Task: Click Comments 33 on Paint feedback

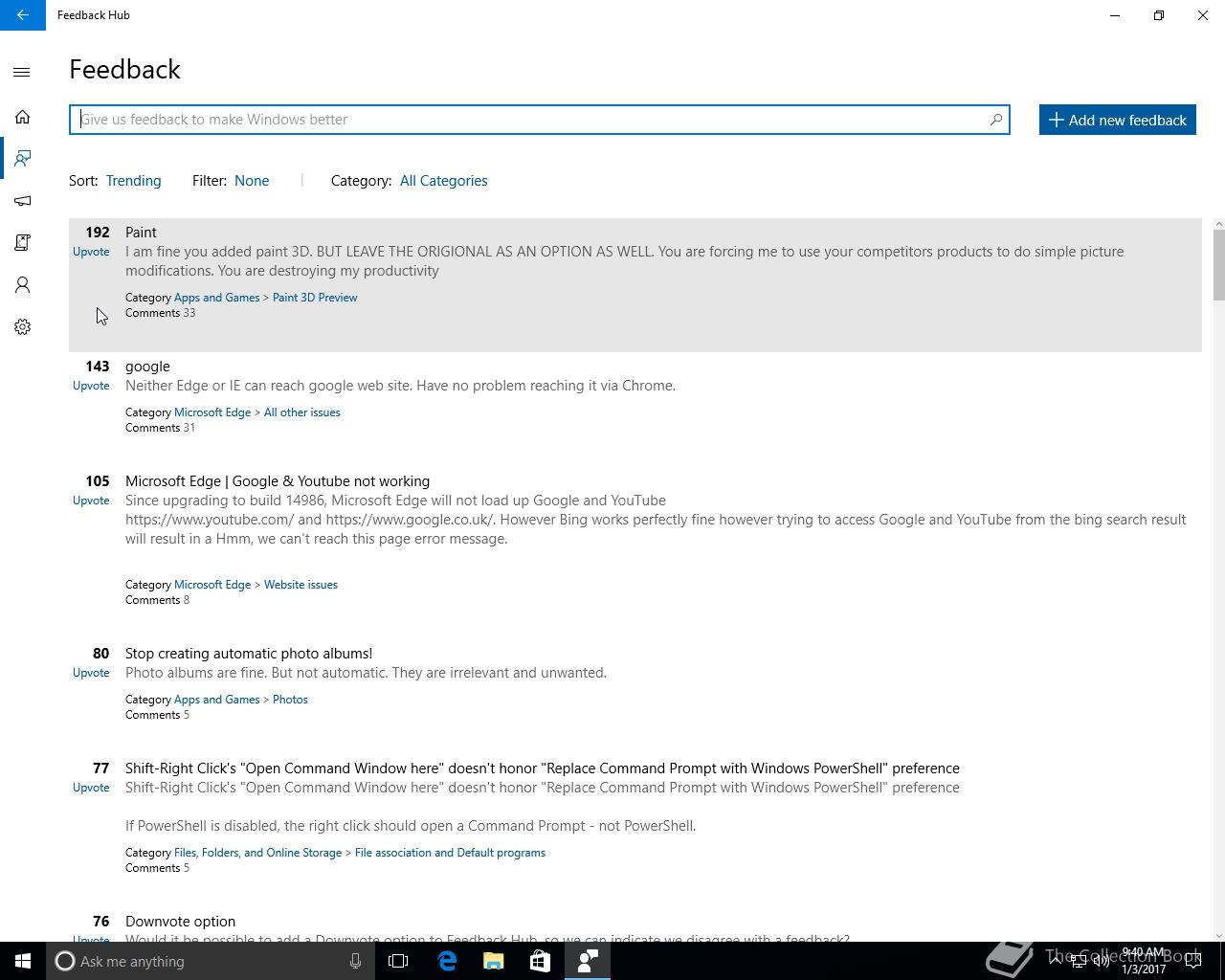Action: (160, 313)
